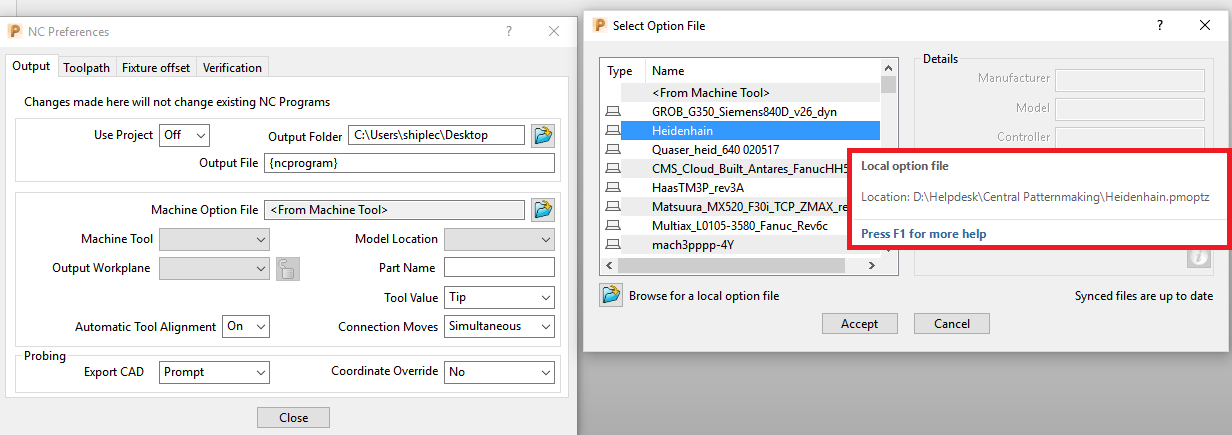Click help question mark in Select Option File

click(x=1159, y=26)
